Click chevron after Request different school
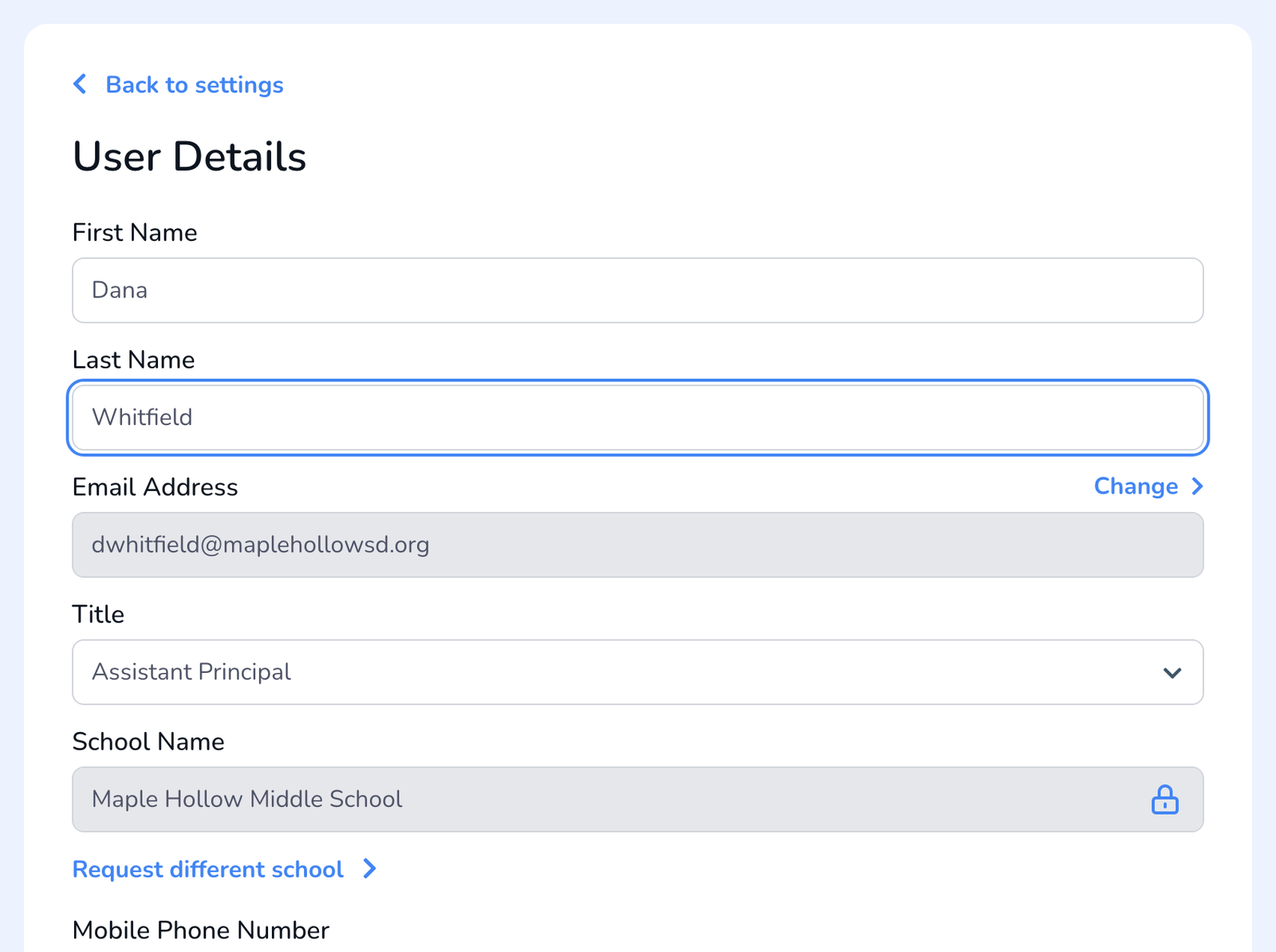The width and height of the screenshot is (1276, 952). pyautogui.click(x=369, y=869)
